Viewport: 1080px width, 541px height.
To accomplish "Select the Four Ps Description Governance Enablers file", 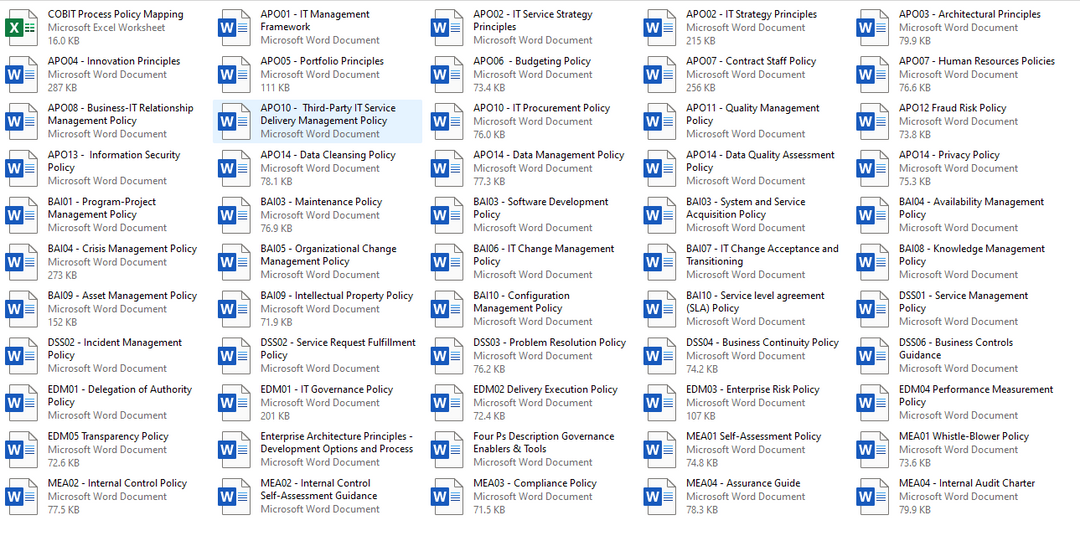I will tap(543, 442).
